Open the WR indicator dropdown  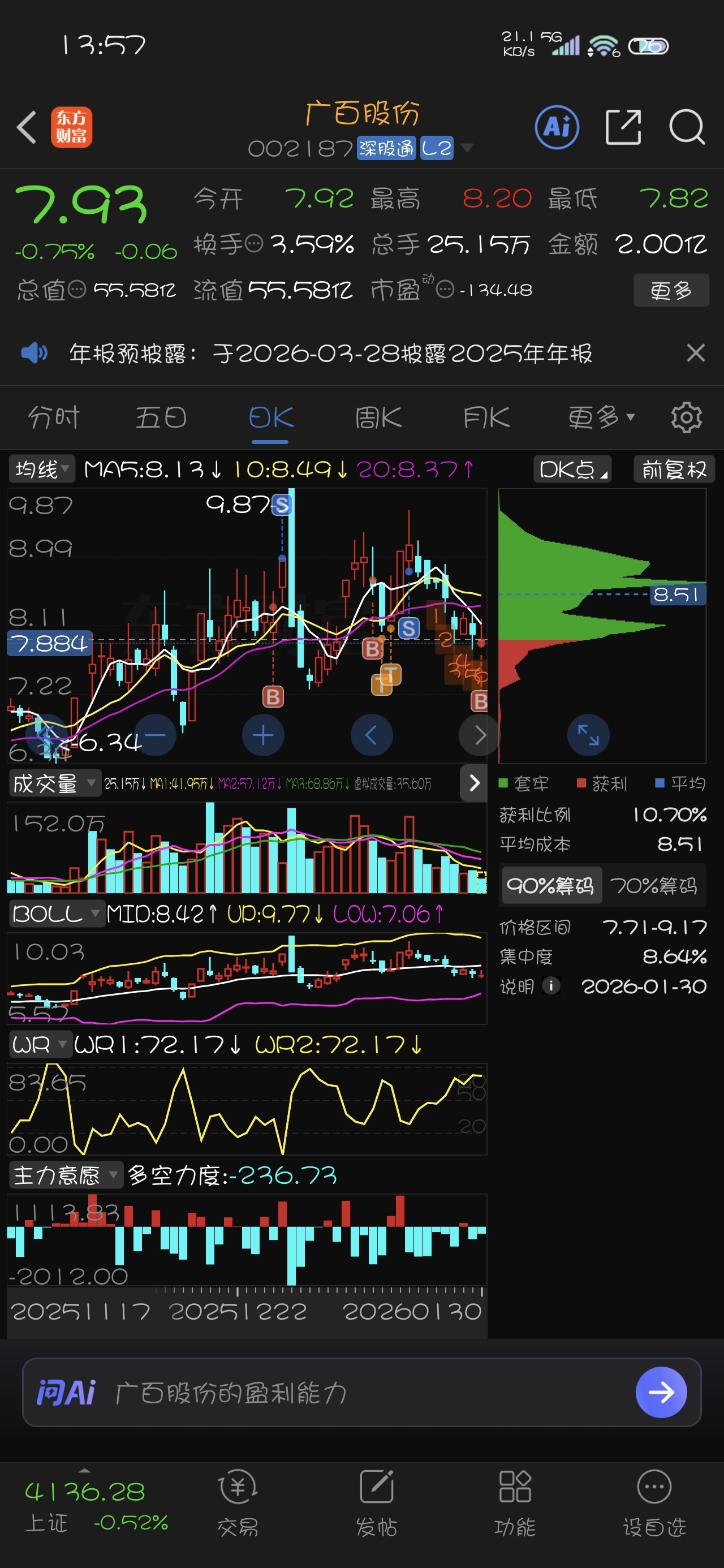pyautogui.click(x=40, y=1045)
